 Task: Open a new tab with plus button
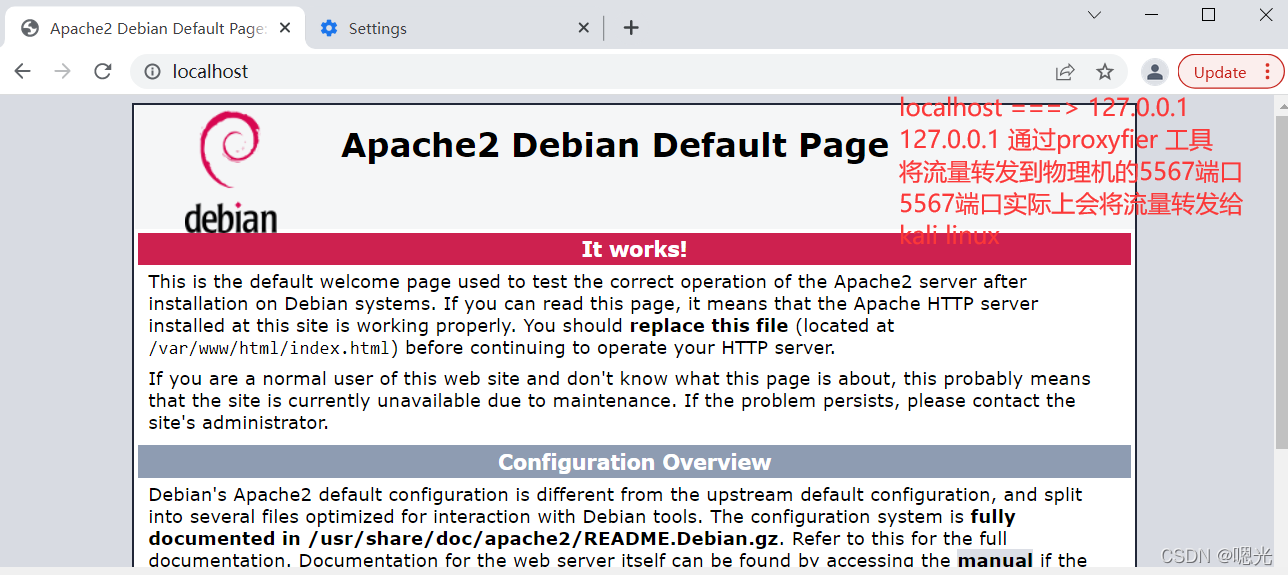click(x=631, y=28)
